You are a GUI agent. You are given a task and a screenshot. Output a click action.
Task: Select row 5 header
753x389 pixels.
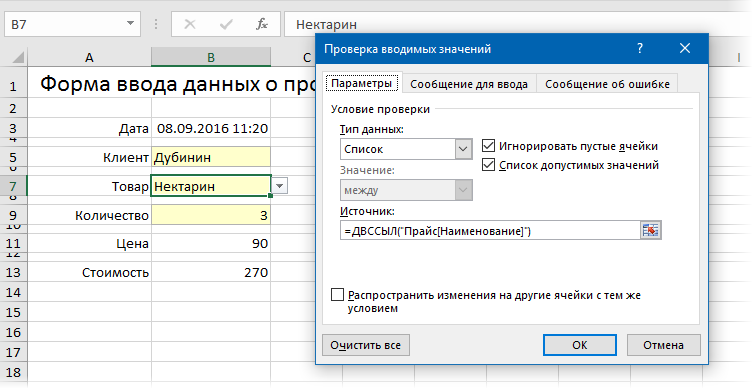click(13, 157)
